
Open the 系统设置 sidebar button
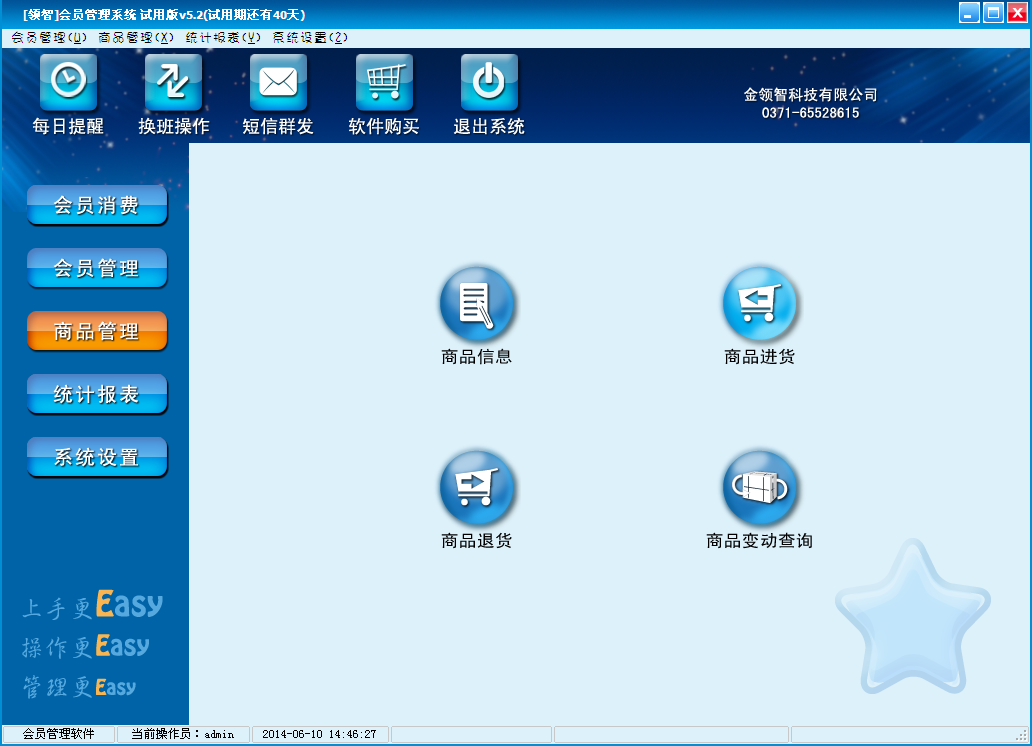97,457
